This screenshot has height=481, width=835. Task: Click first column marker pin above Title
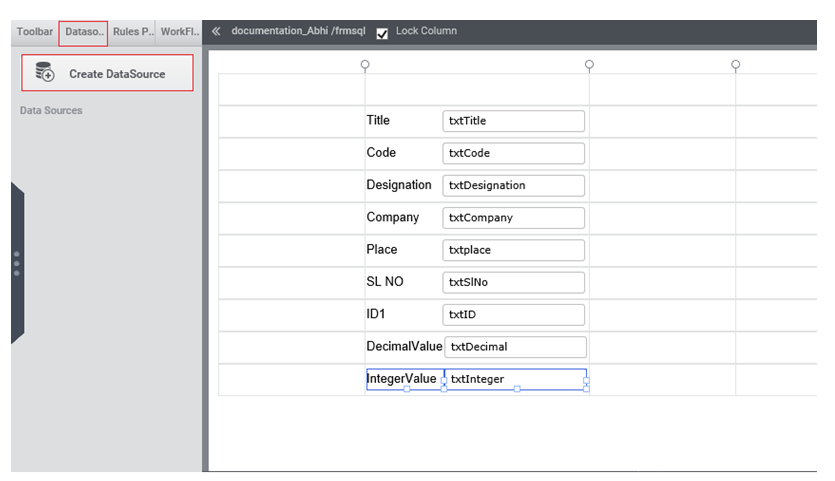(365, 66)
